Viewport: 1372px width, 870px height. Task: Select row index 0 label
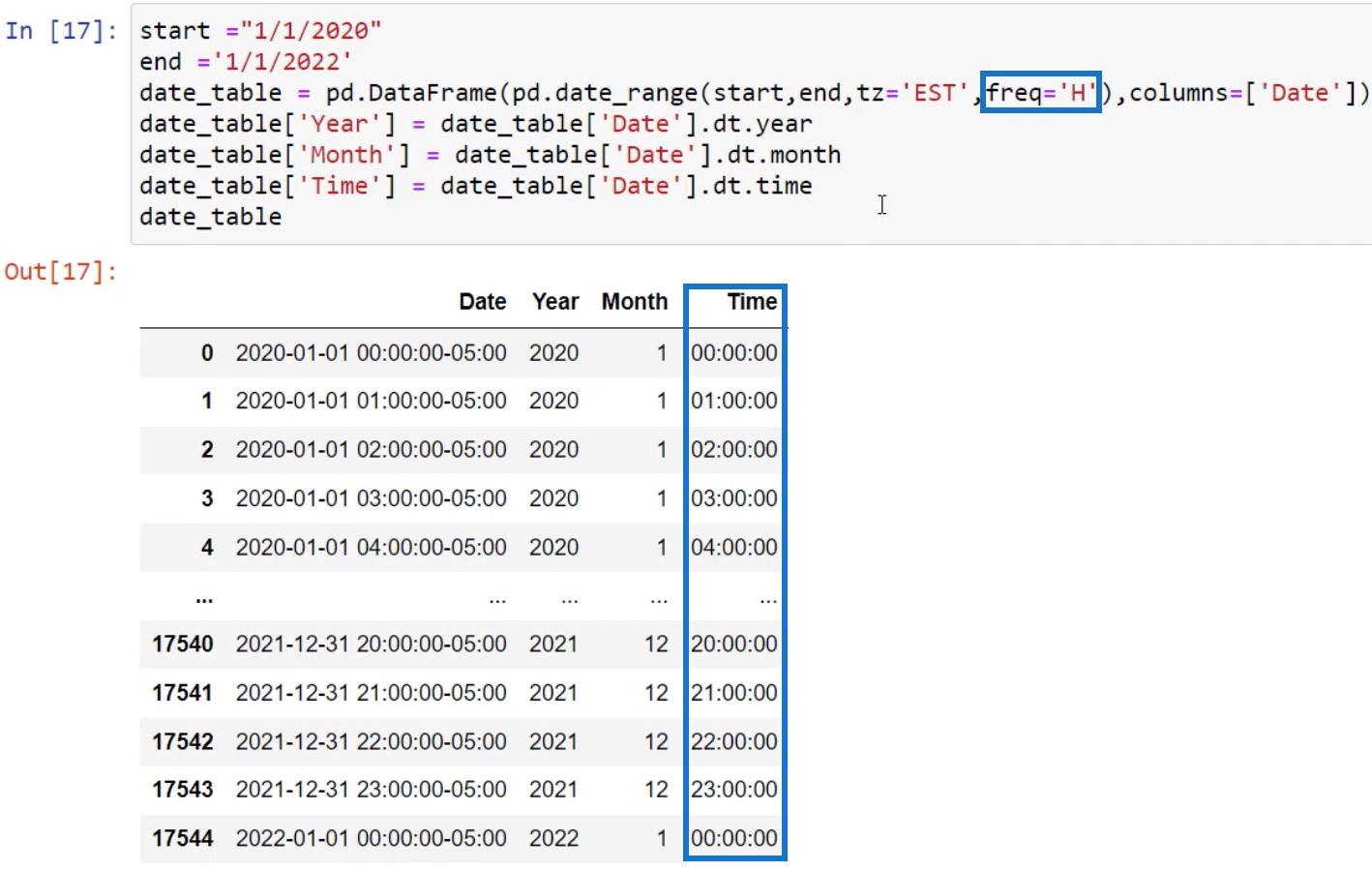[x=207, y=353]
